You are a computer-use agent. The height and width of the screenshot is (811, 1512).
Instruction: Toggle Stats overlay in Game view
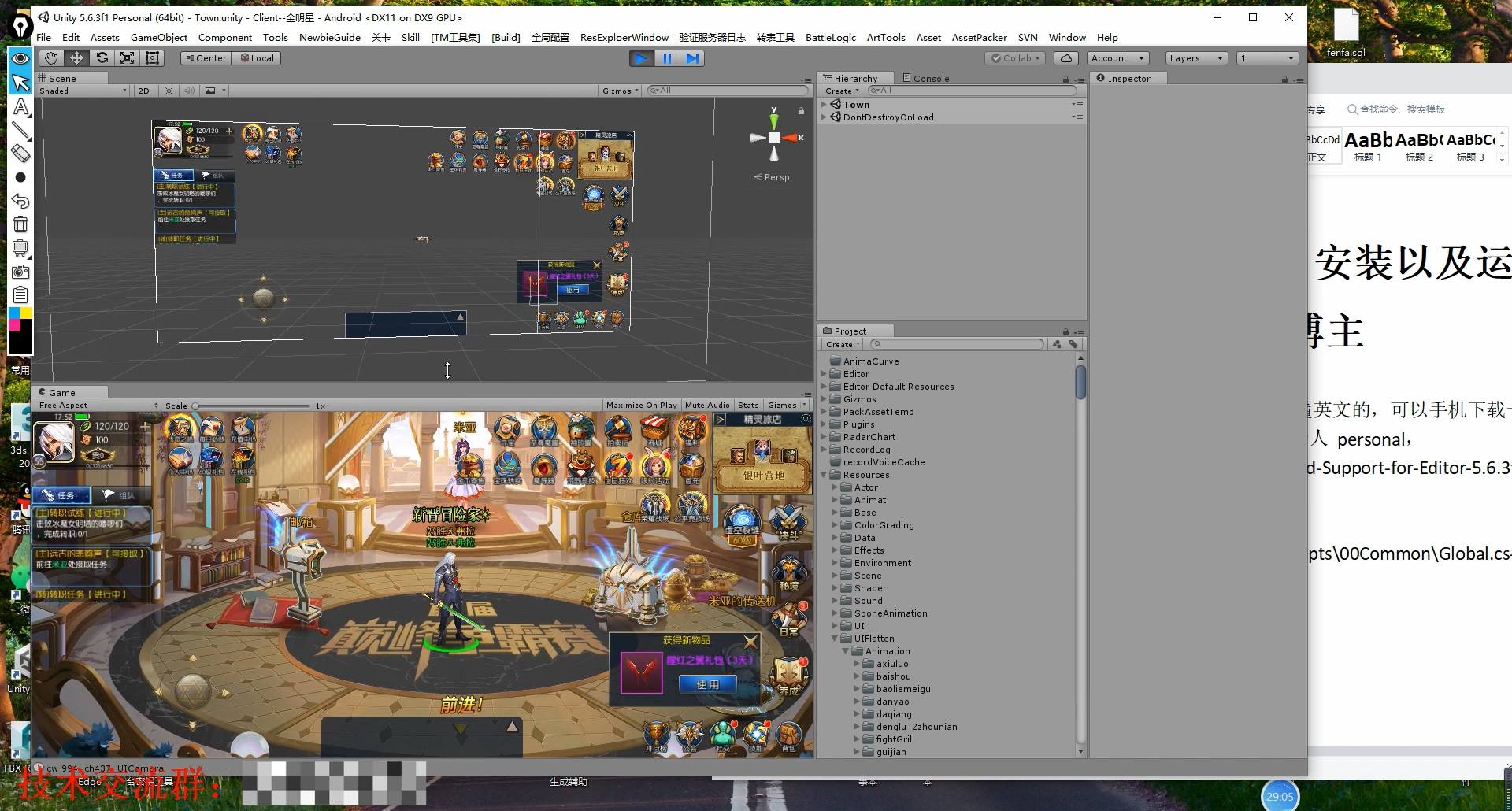[x=748, y=405]
